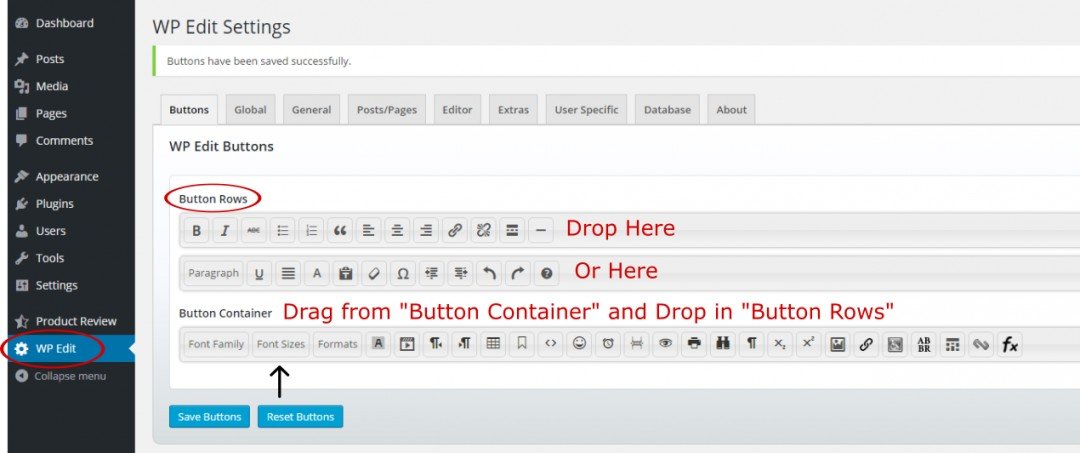Click the Paste as text clipboard button
This screenshot has width=1080, height=453.
point(345,273)
